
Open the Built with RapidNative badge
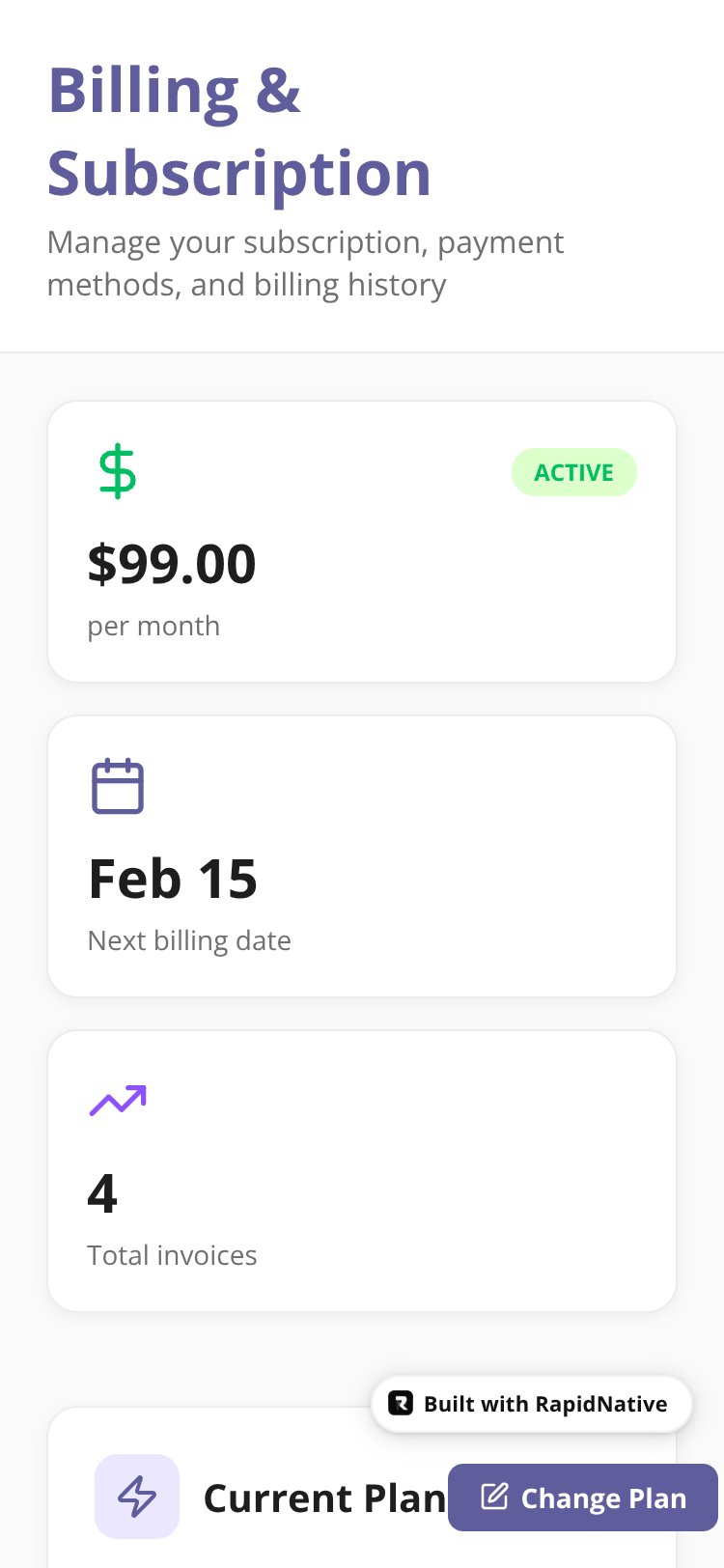[532, 1404]
